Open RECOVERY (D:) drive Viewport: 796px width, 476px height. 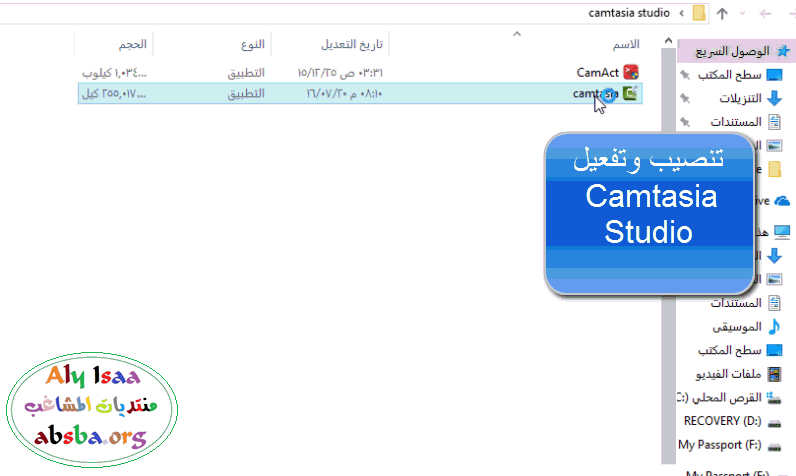click(x=720, y=420)
